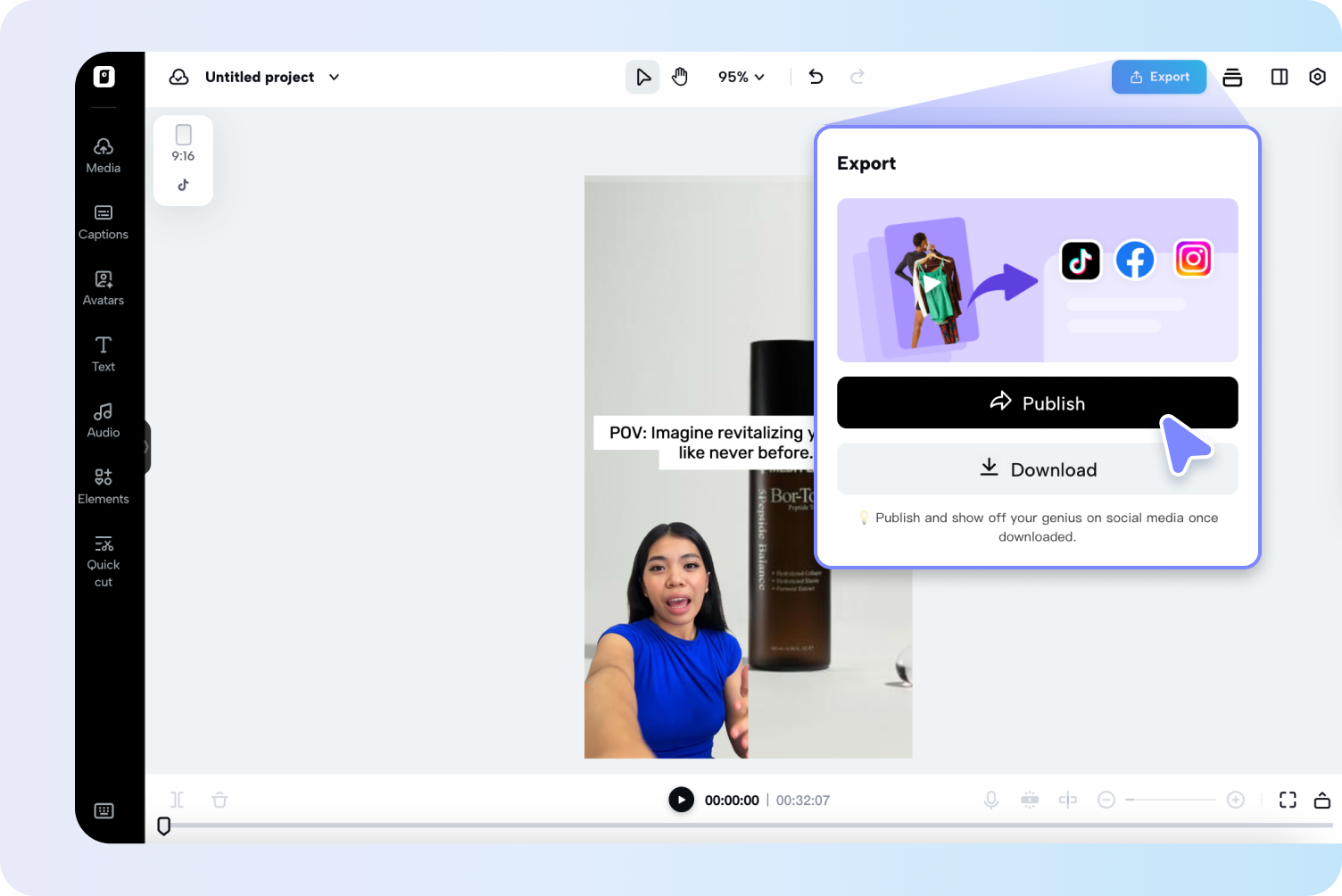Toggle fullscreen preview mode
This screenshot has height=896, width=1342.
[1288, 800]
